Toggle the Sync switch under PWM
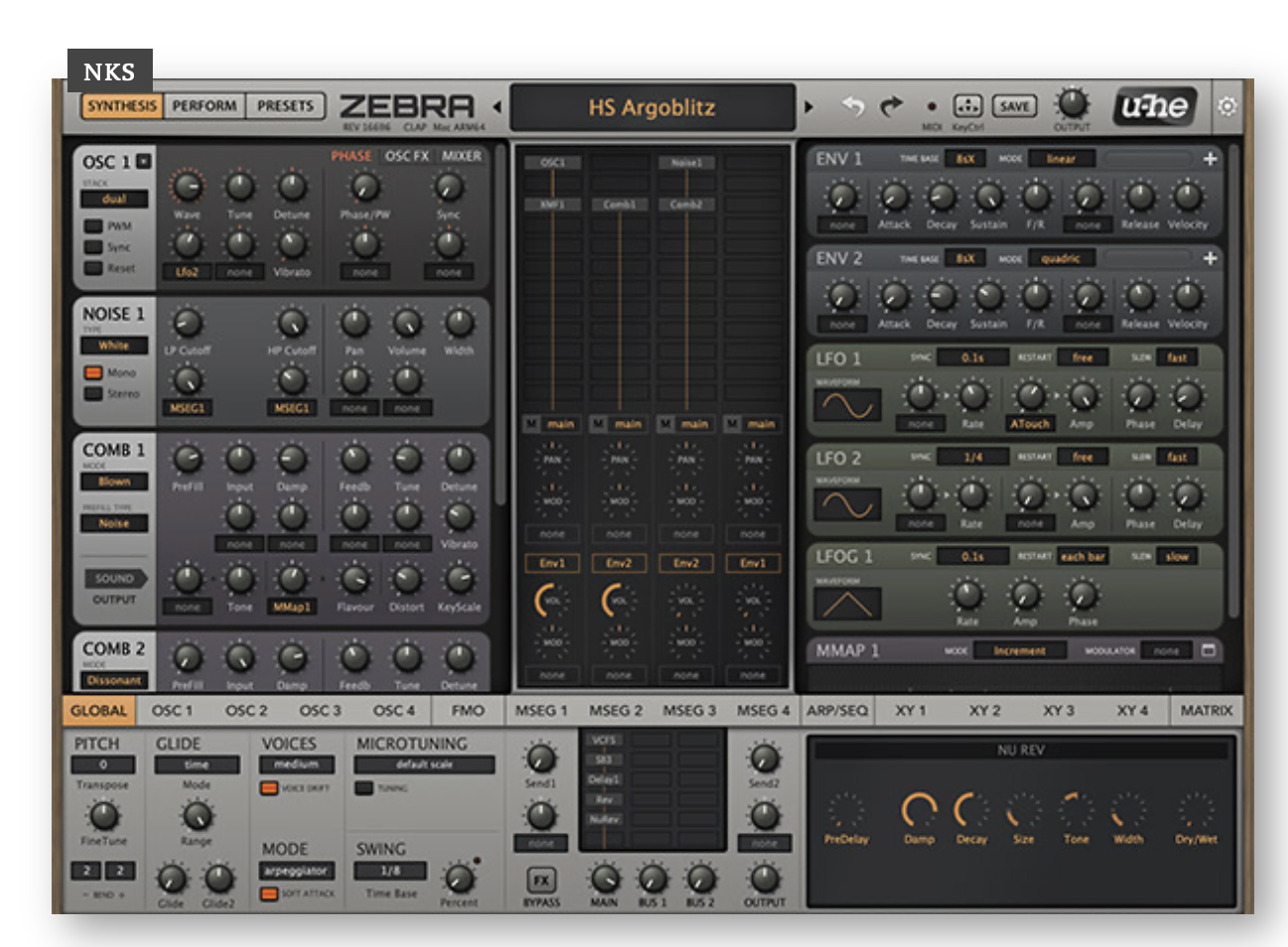1288x947 pixels. coord(93,247)
